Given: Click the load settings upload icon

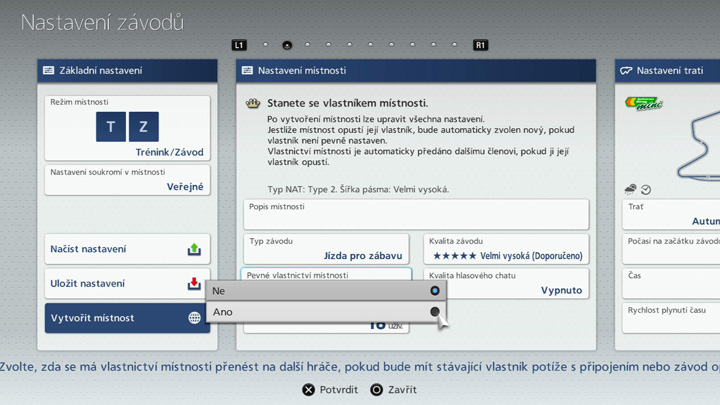Looking at the screenshot, I should click(194, 249).
